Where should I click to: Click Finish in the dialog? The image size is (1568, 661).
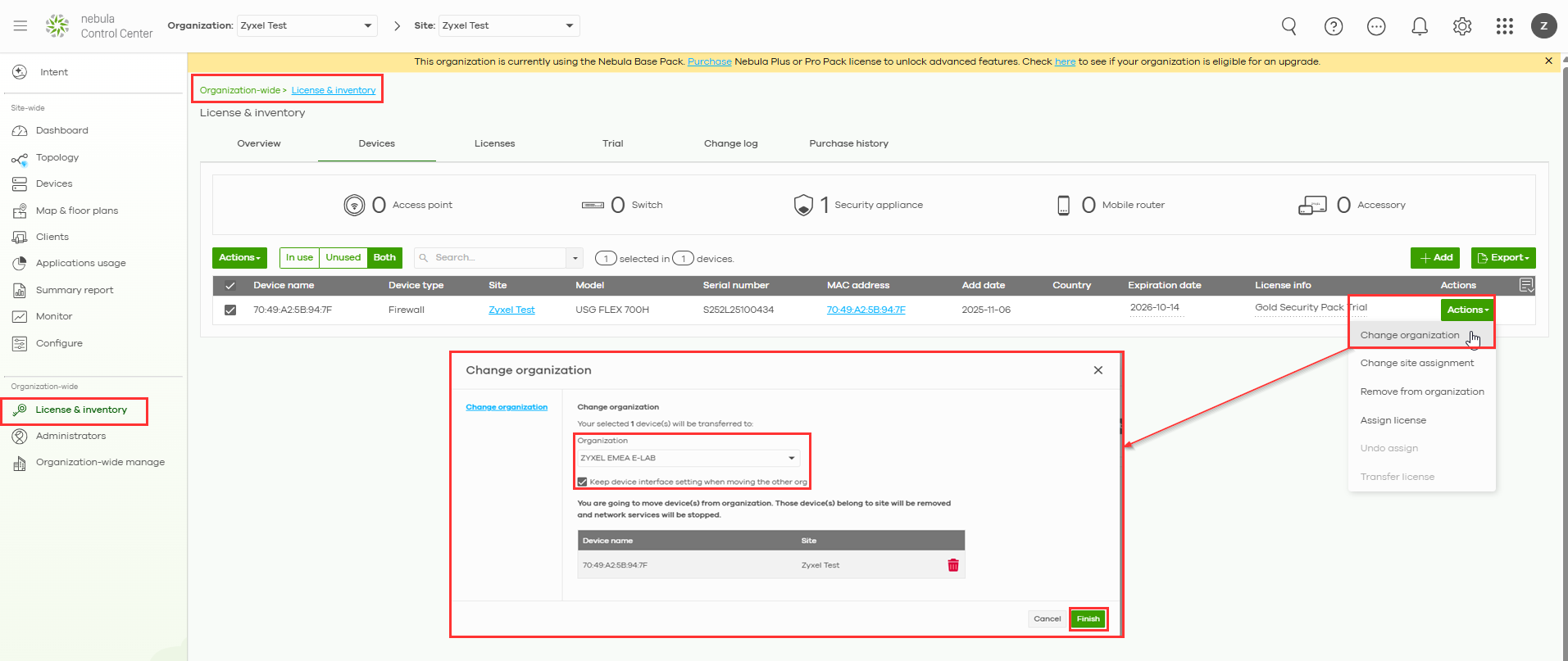(1089, 619)
